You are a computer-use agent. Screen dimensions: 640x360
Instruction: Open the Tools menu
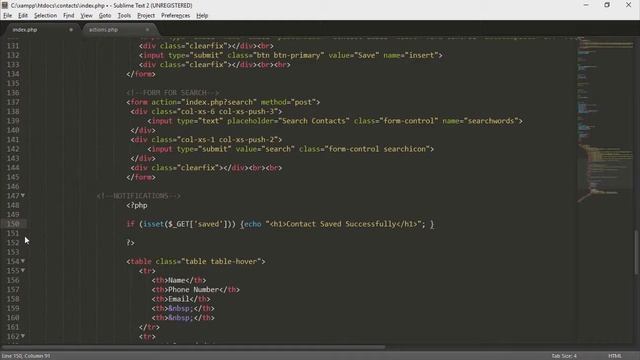(124, 16)
